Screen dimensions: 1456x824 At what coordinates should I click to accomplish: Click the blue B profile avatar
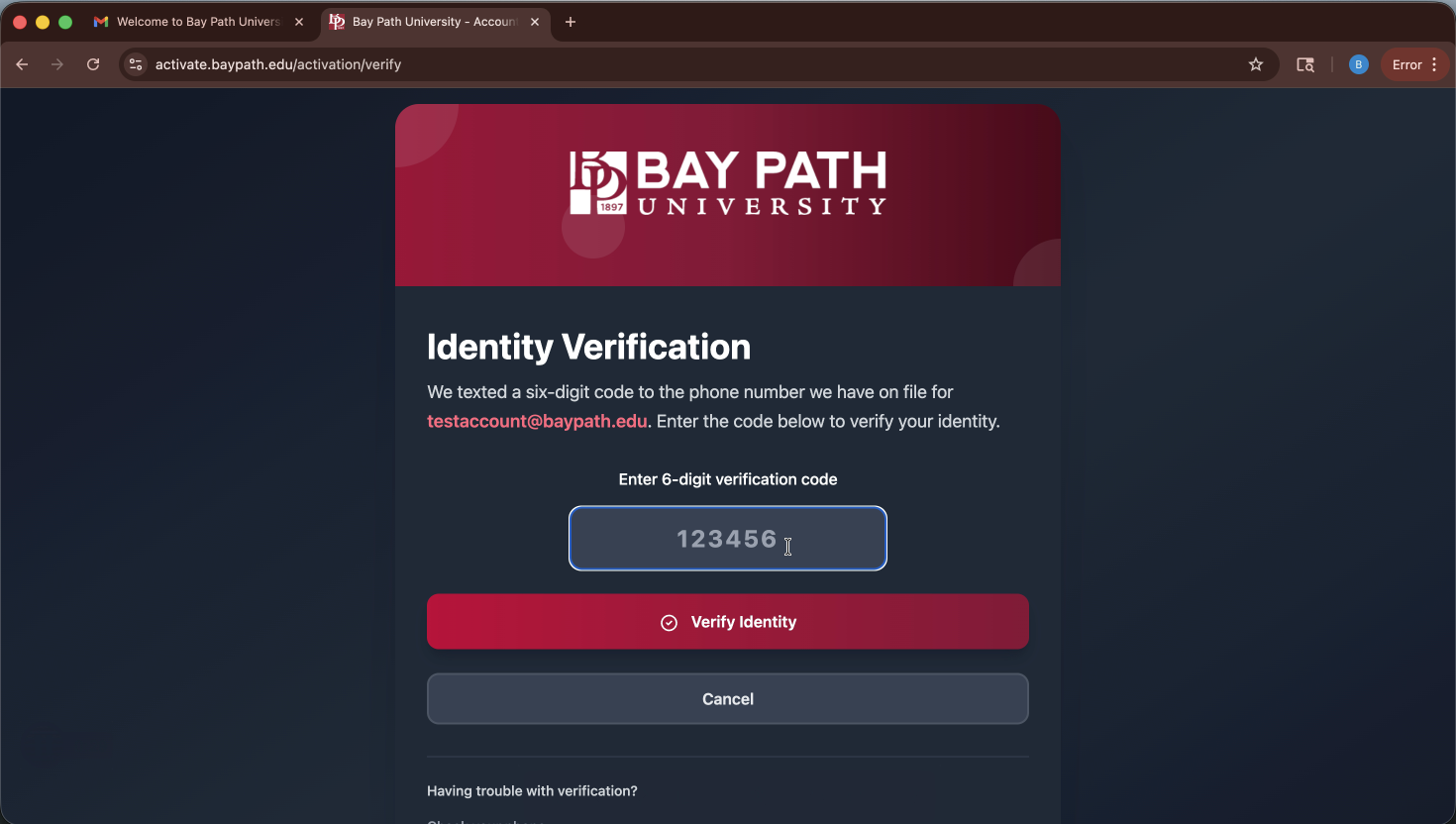(1358, 64)
